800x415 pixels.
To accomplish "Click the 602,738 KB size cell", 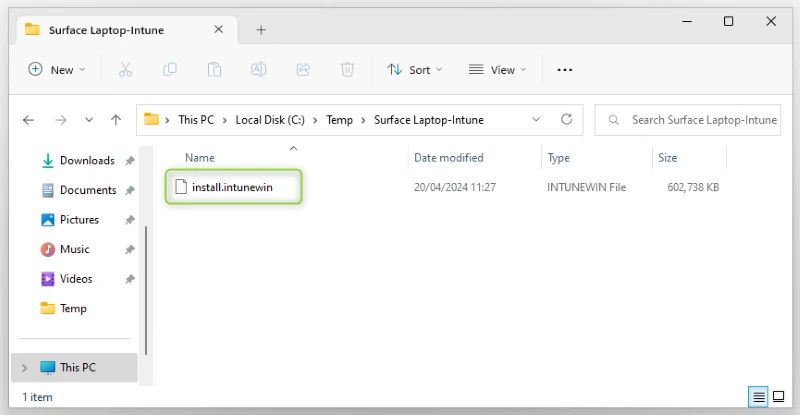I will pyautogui.click(x=693, y=187).
